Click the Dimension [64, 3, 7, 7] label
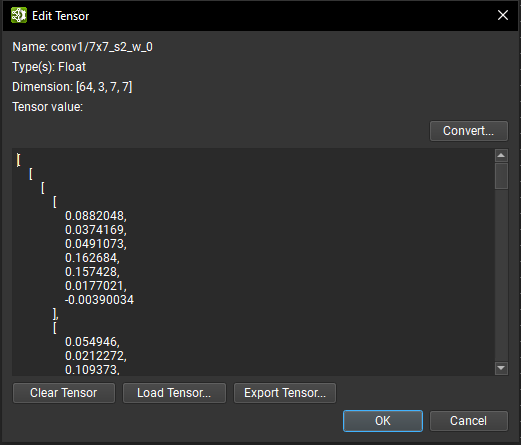 (x=72, y=87)
